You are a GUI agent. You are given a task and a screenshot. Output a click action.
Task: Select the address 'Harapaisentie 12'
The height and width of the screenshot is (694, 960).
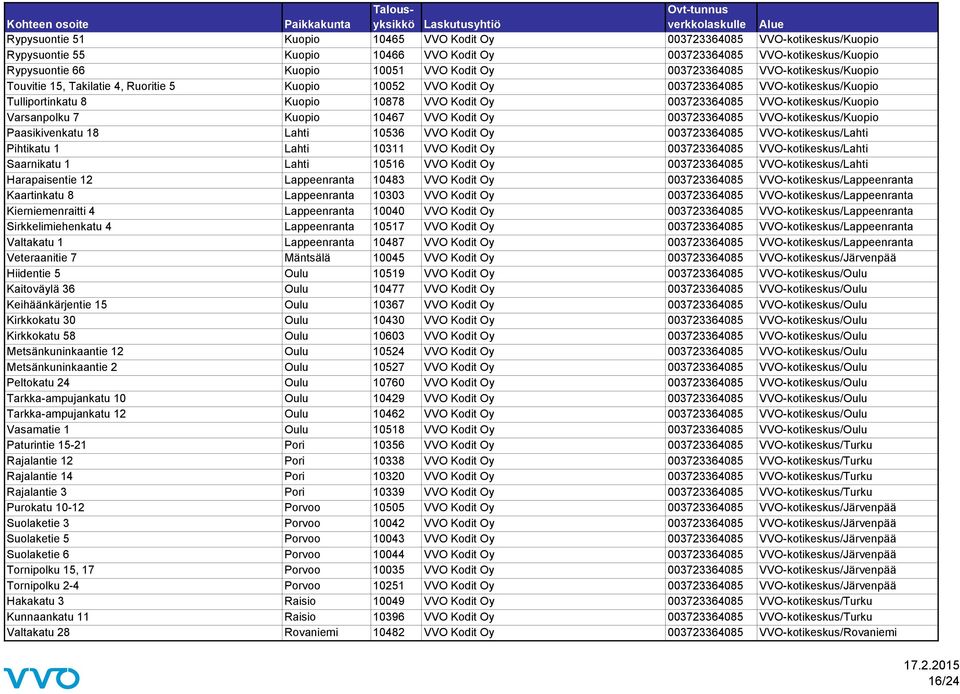click(x=50, y=180)
